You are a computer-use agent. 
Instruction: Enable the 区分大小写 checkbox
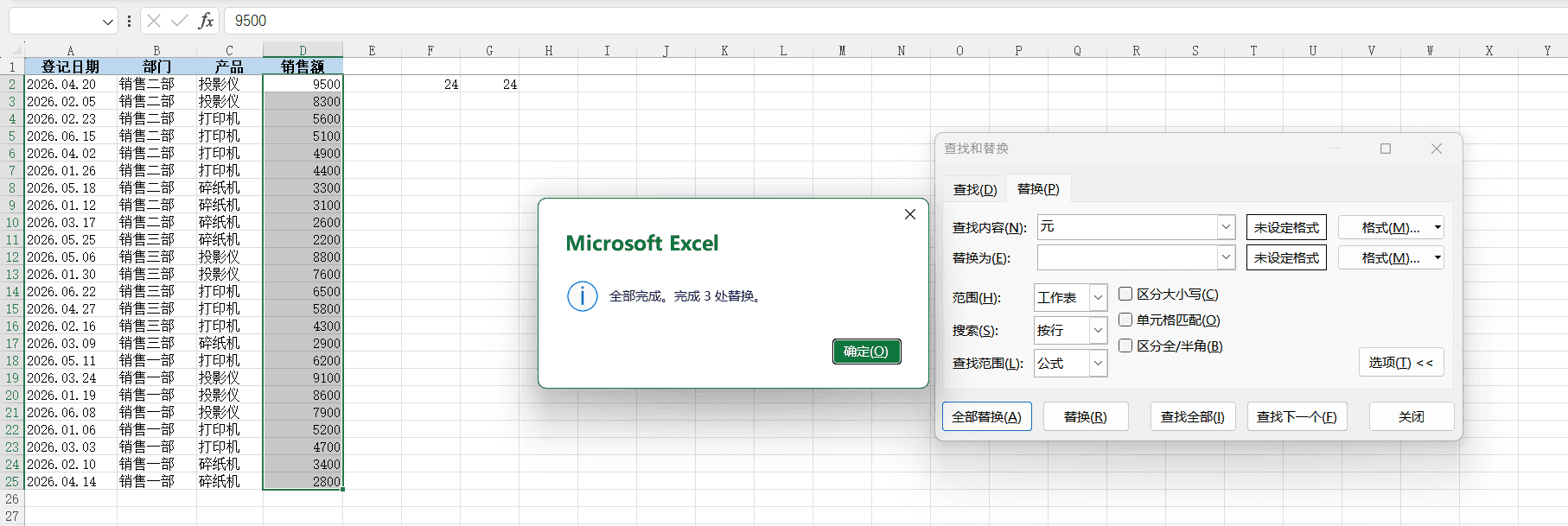[x=1125, y=295]
